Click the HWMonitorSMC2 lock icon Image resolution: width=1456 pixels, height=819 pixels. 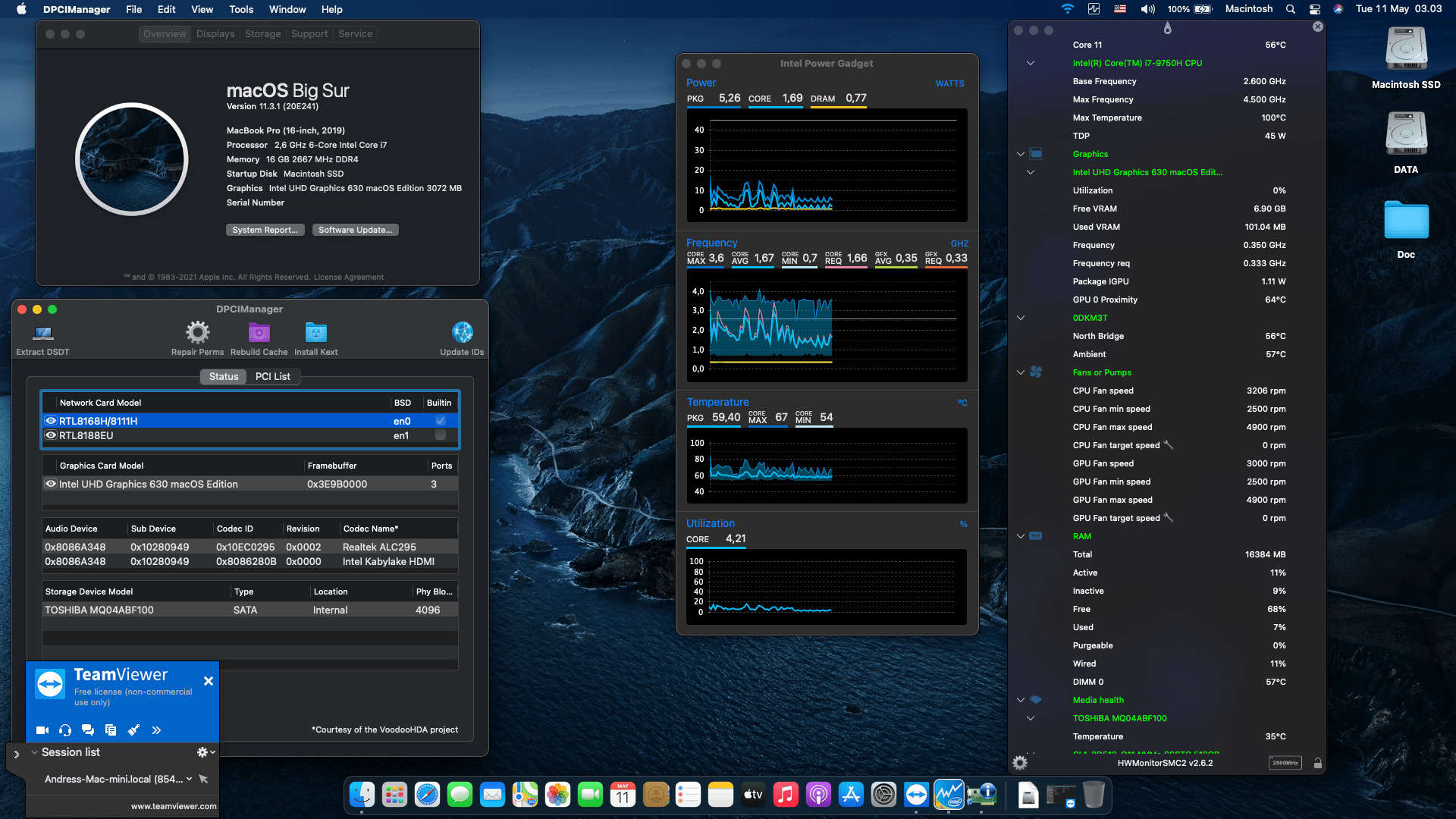pyautogui.click(x=1318, y=763)
